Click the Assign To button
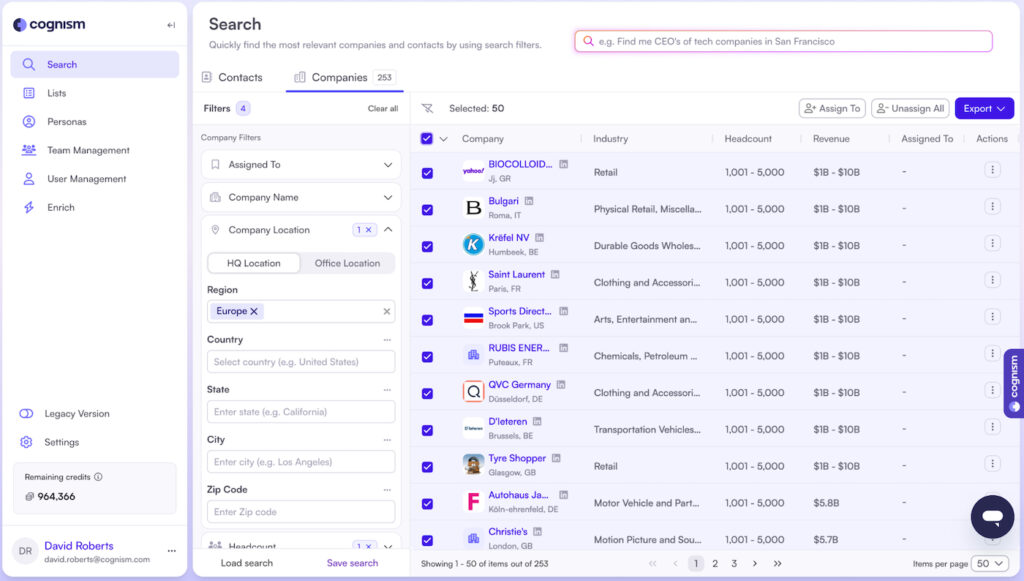 (x=832, y=108)
